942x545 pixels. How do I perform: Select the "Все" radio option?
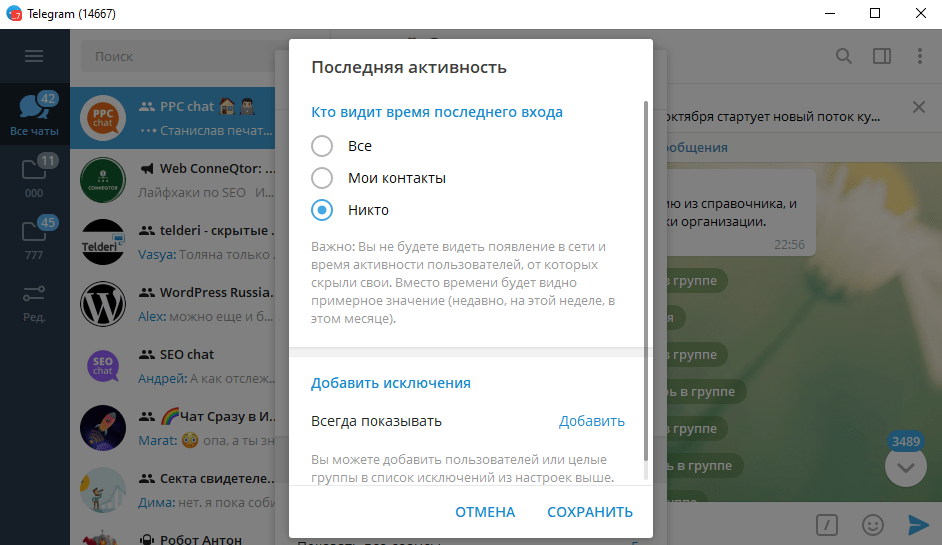point(322,146)
